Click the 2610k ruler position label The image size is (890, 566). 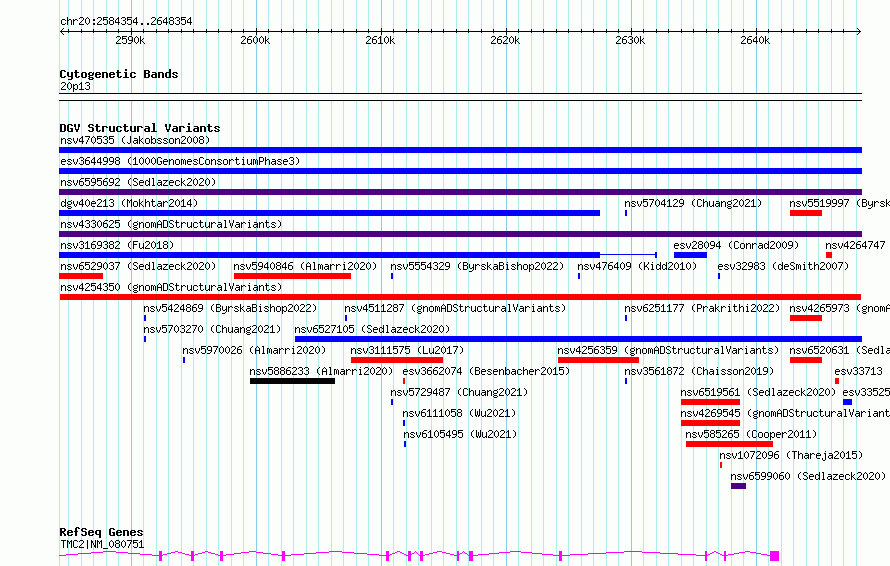click(x=380, y=40)
